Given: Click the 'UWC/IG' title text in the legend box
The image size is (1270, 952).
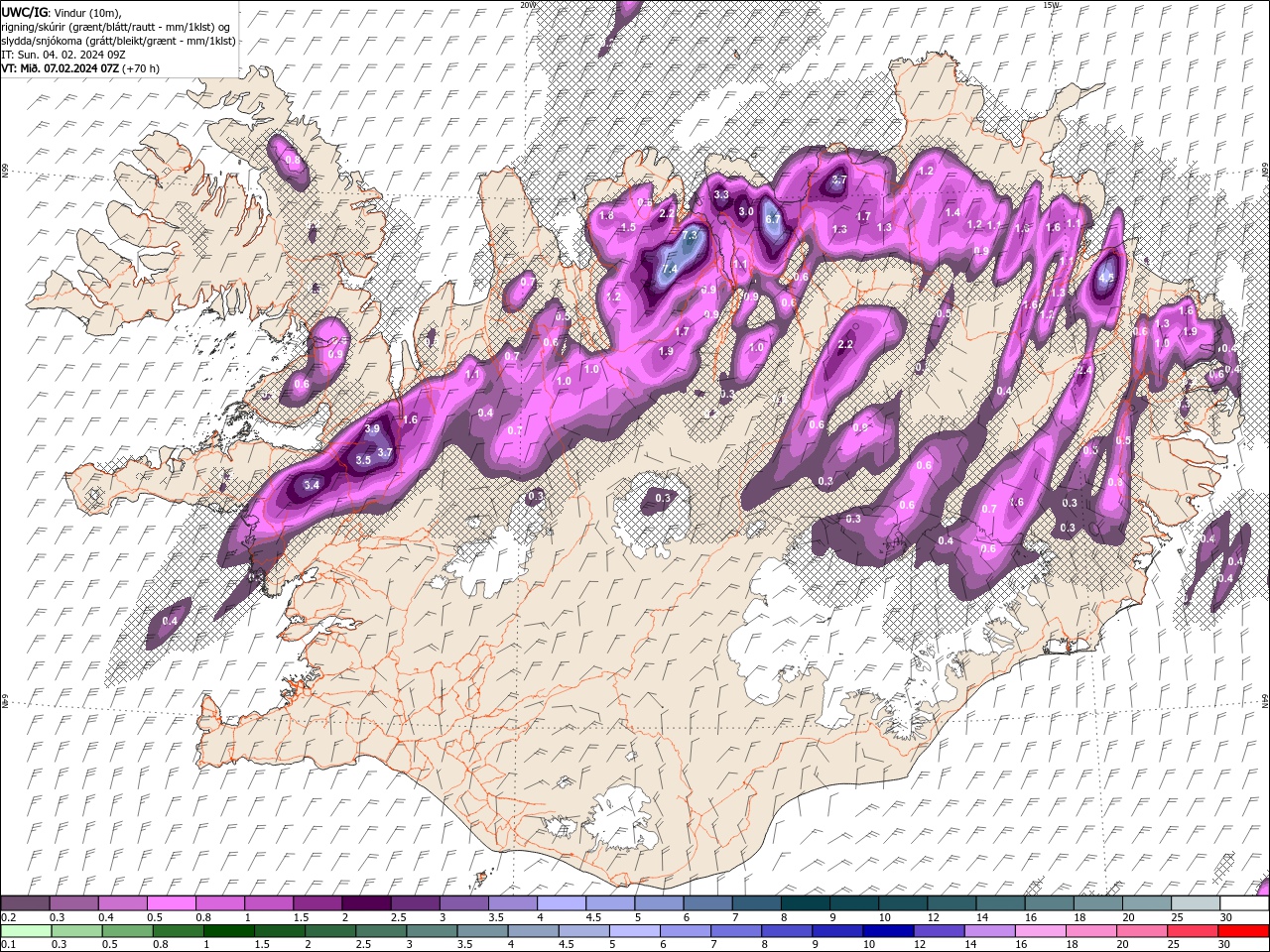Looking at the screenshot, I should pos(23,11).
